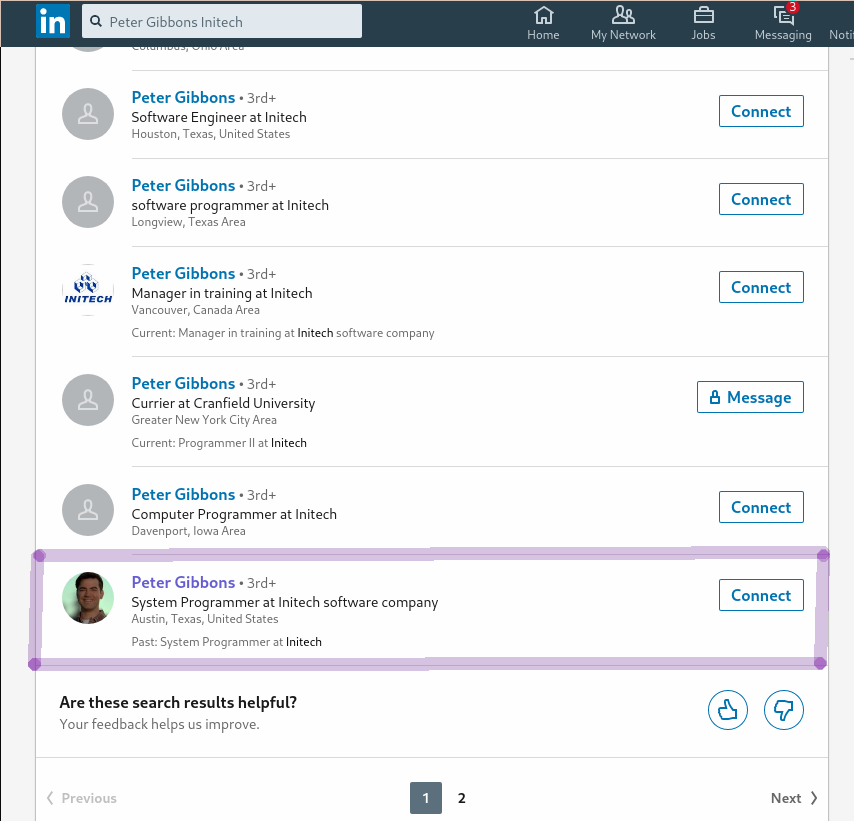Click the Austin Peter Gibbons profile photo
Image resolution: width=854 pixels, height=821 pixels.
point(88,598)
